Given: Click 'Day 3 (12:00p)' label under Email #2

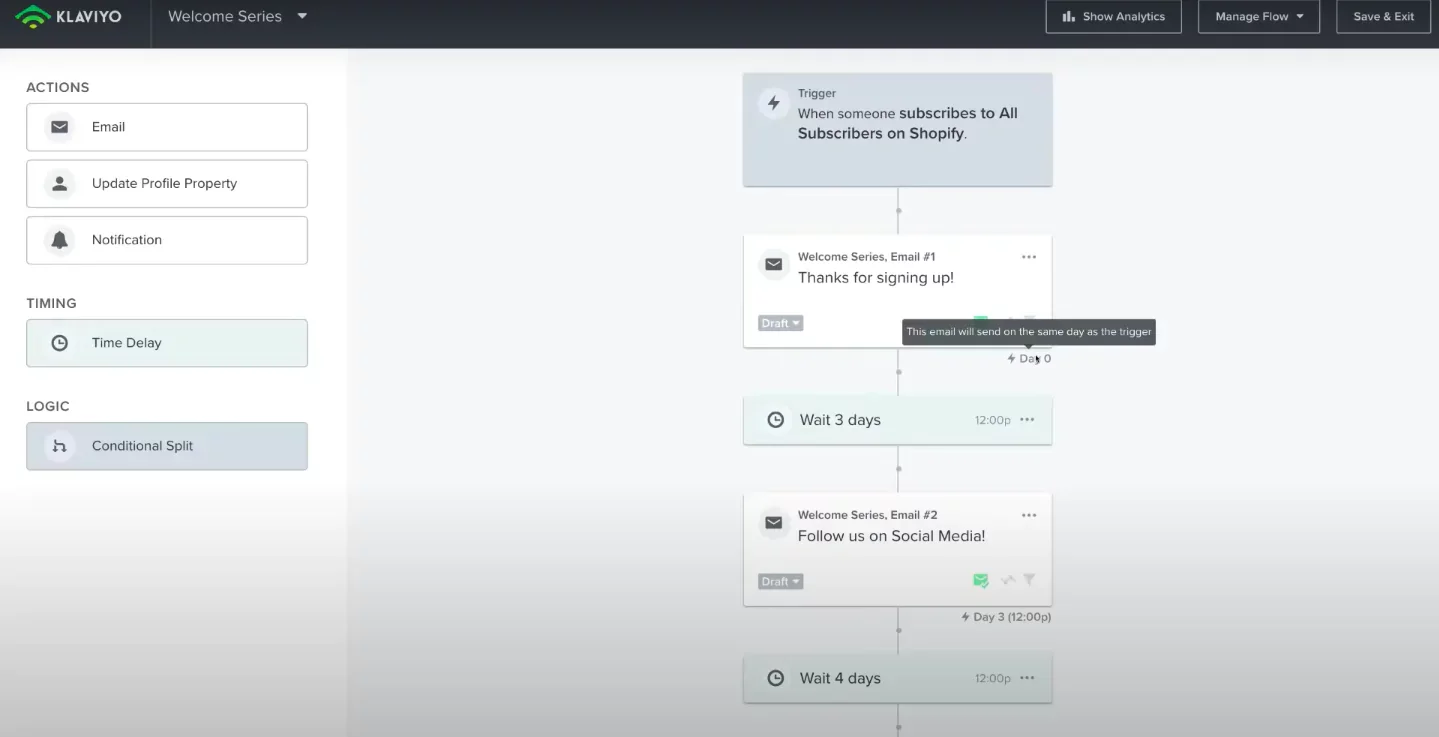Looking at the screenshot, I should pyautogui.click(x=1006, y=617).
